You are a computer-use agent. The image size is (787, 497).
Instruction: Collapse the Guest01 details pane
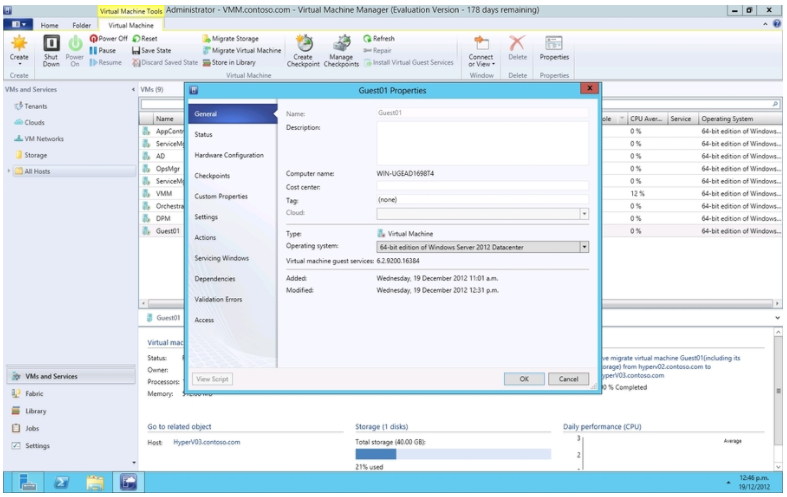(777, 318)
